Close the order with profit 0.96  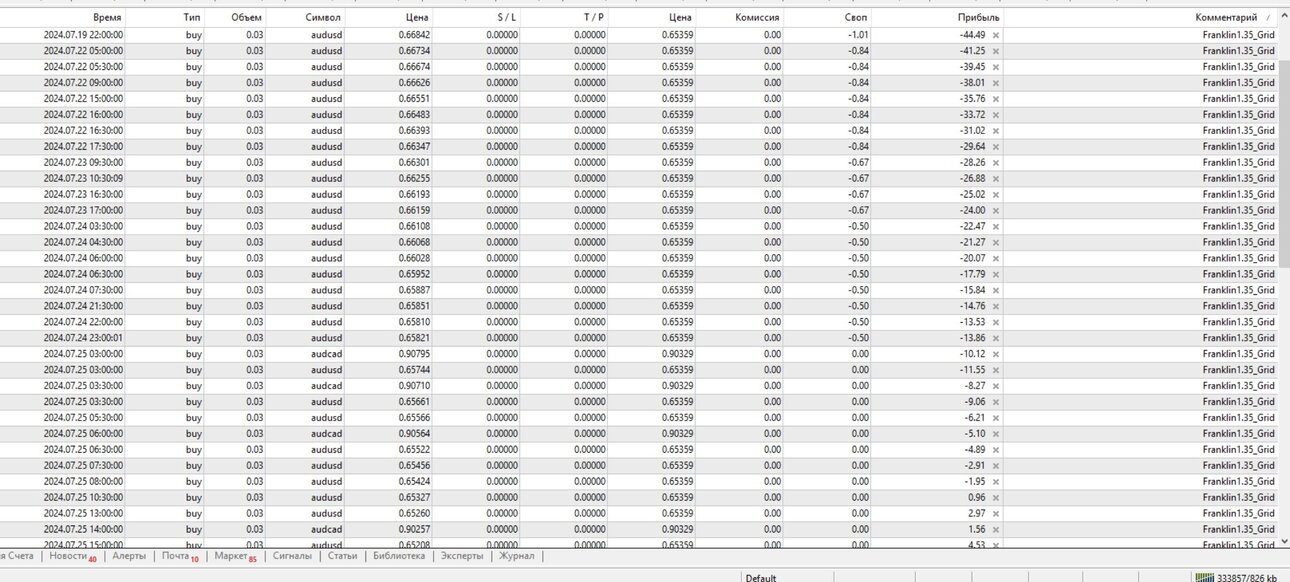[995, 498]
